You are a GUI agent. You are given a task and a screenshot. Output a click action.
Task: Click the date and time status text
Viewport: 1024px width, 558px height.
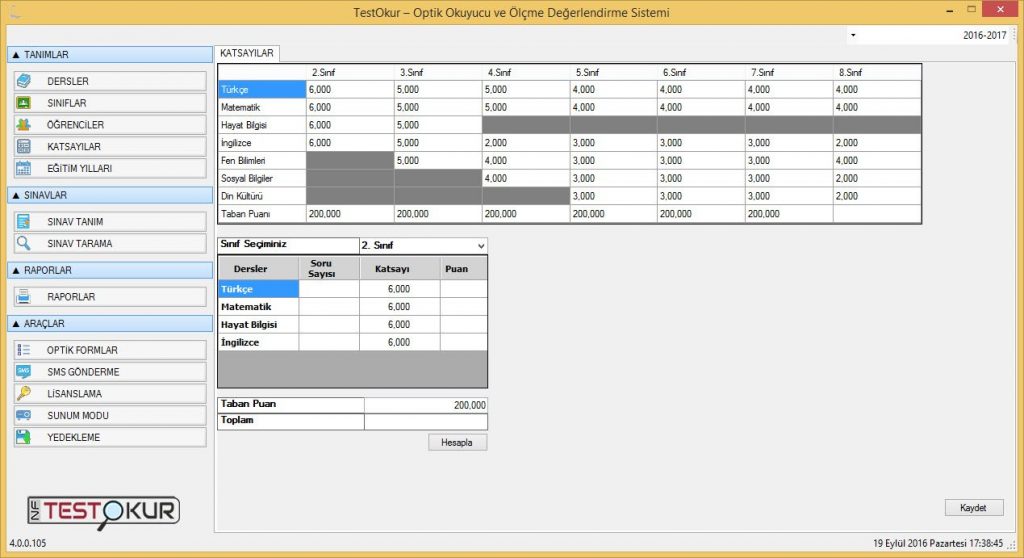point(938,543)
